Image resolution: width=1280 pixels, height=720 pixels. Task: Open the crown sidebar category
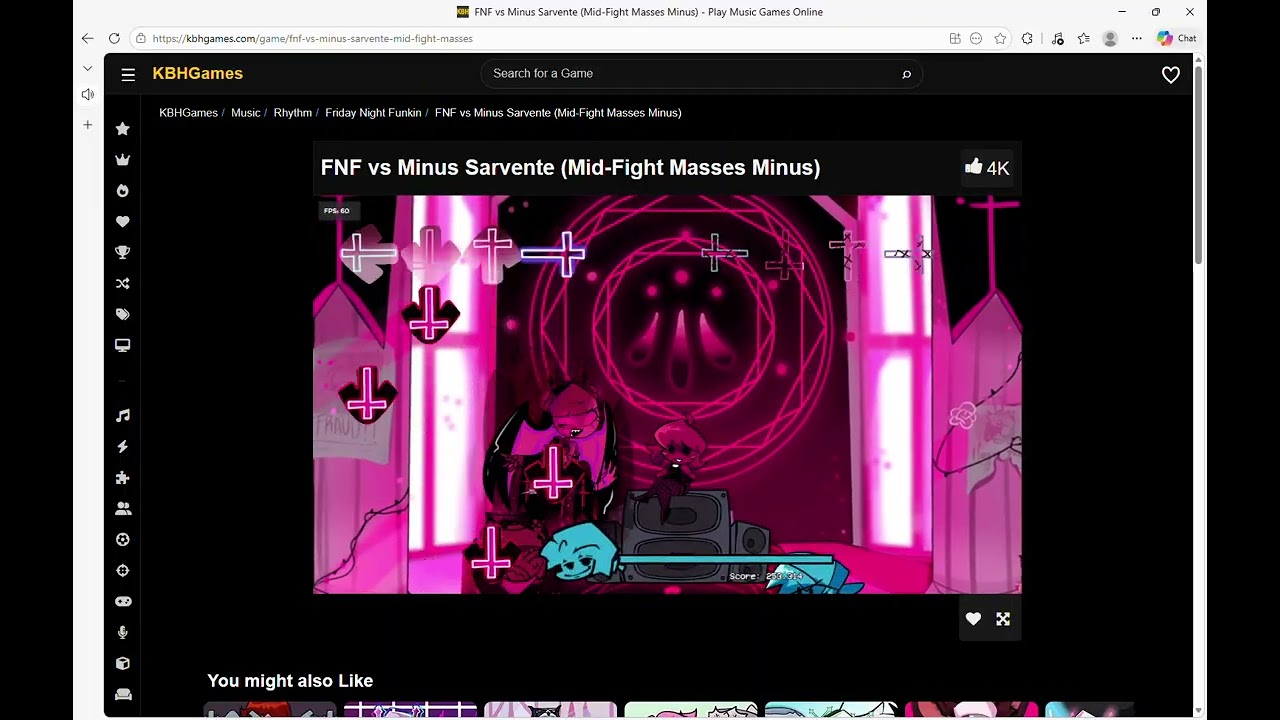point(123,160)
